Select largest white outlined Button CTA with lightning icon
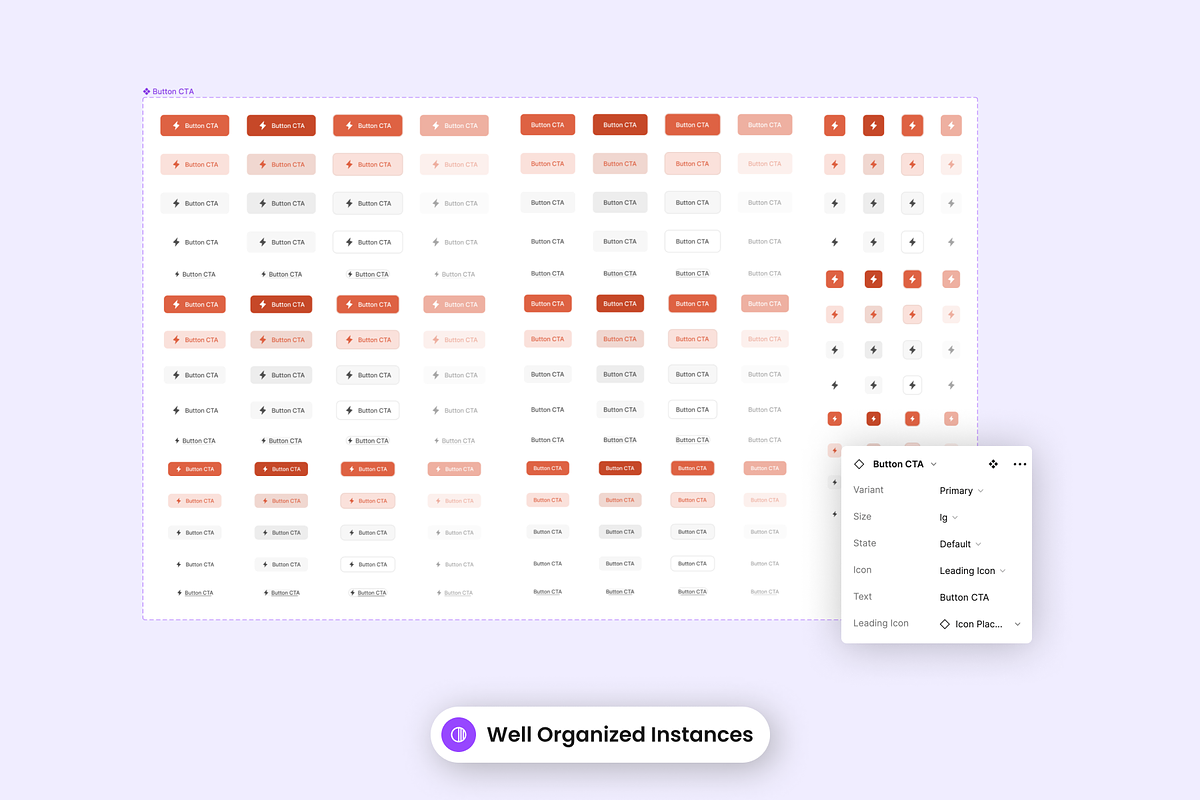 (368, 242)
